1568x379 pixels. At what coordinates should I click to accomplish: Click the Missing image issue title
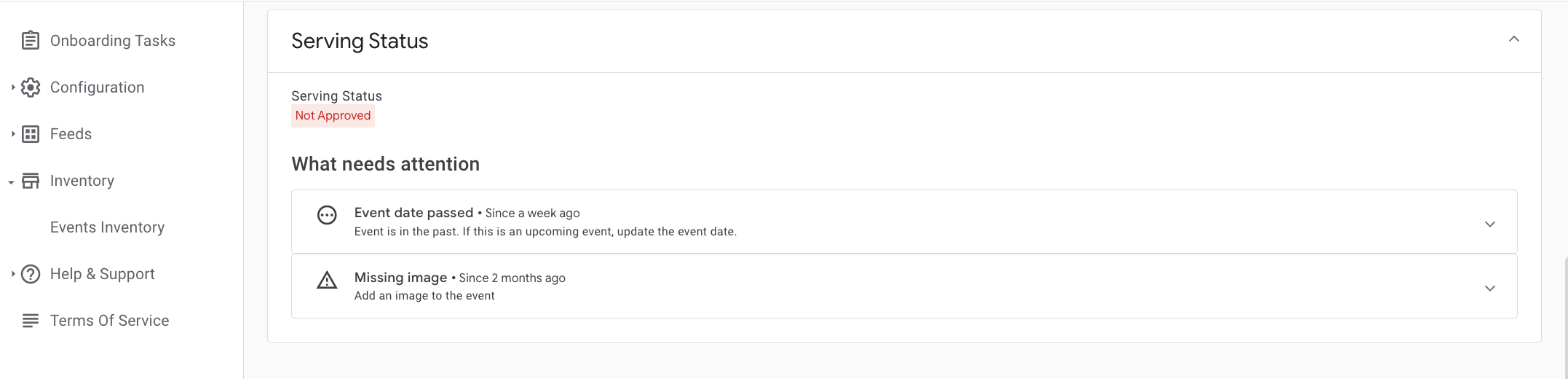[x=400, y=278]
